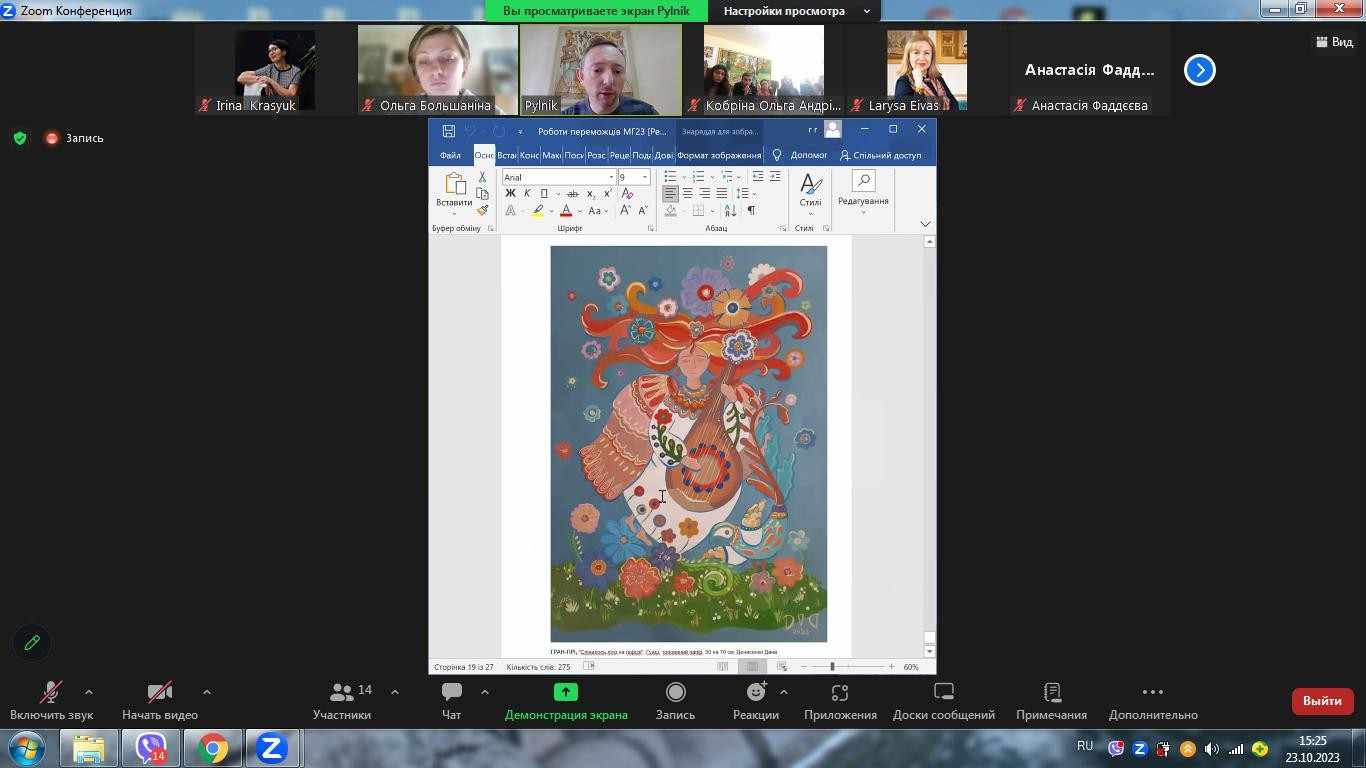Switch to the Вставка ribbon tab
Screen dimensions: 1366x768
click(507, 155)
